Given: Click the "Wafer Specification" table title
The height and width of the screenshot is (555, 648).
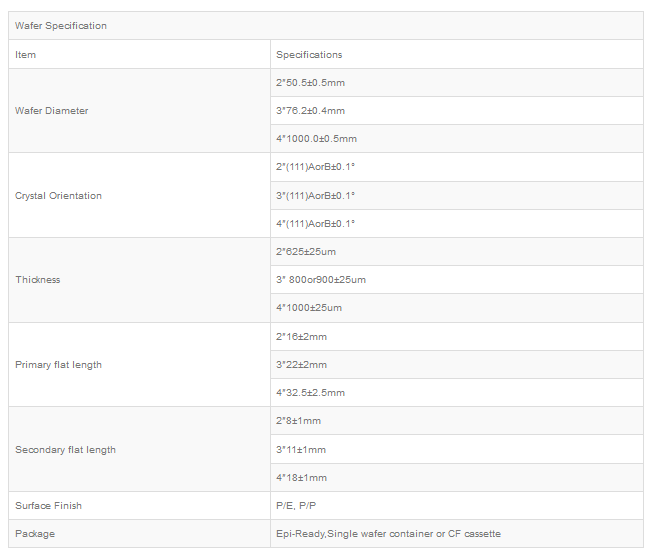Looking at the screenshot, I should [x=61, y=26].
